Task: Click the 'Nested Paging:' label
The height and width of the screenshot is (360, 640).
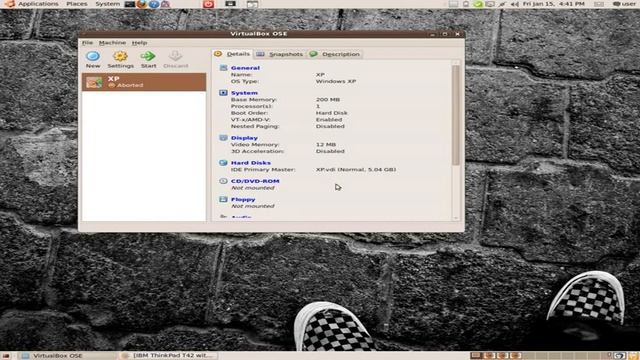Action: coord(255,127)
